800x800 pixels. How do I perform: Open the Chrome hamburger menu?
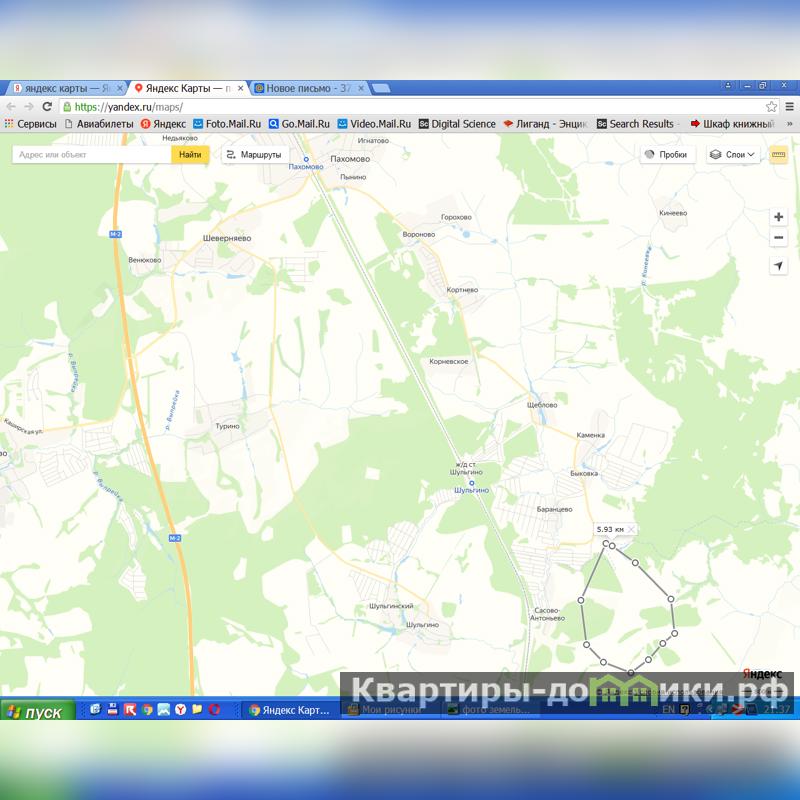(789, 106)
